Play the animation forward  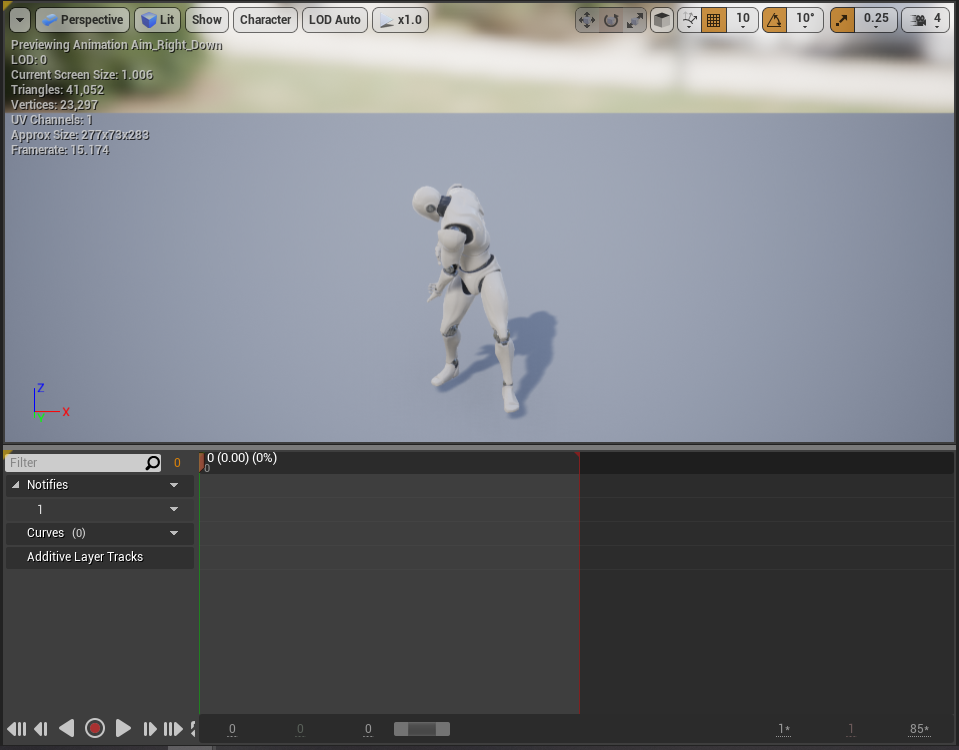click(123, 729)
